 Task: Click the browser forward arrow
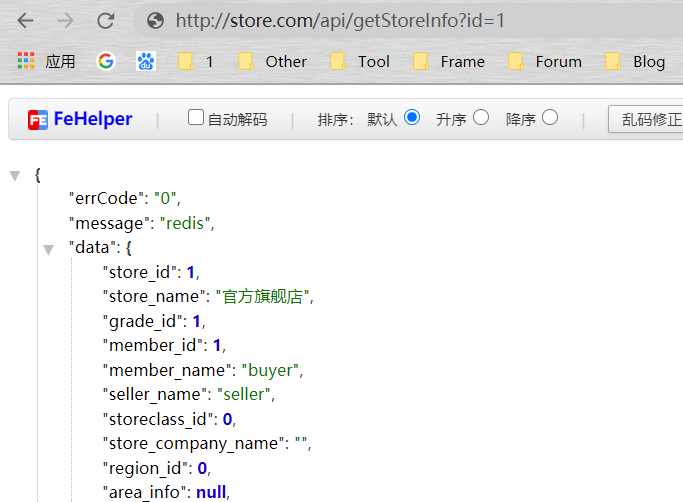(x=65, y=20)
